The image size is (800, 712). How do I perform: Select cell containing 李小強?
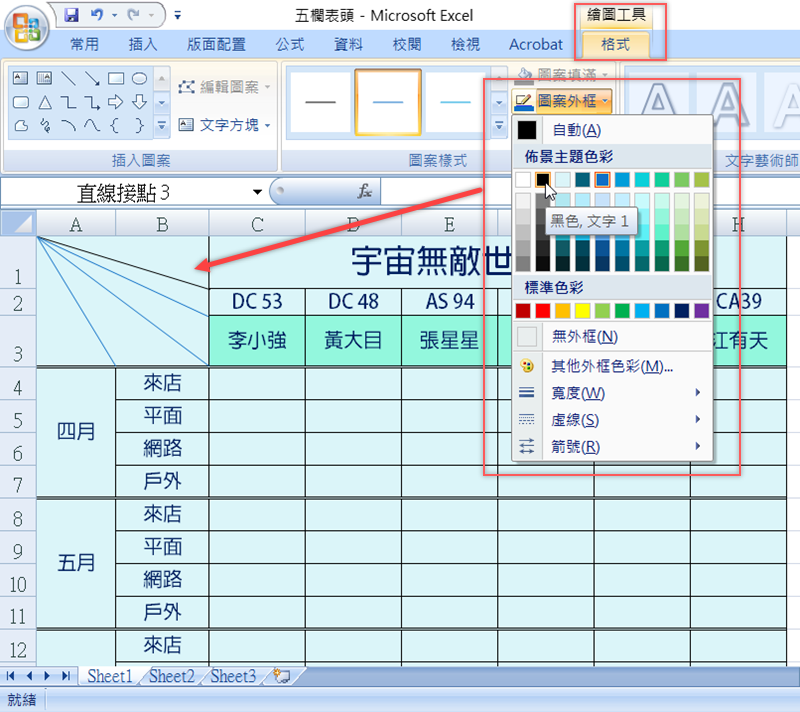(x=257, y=341)
